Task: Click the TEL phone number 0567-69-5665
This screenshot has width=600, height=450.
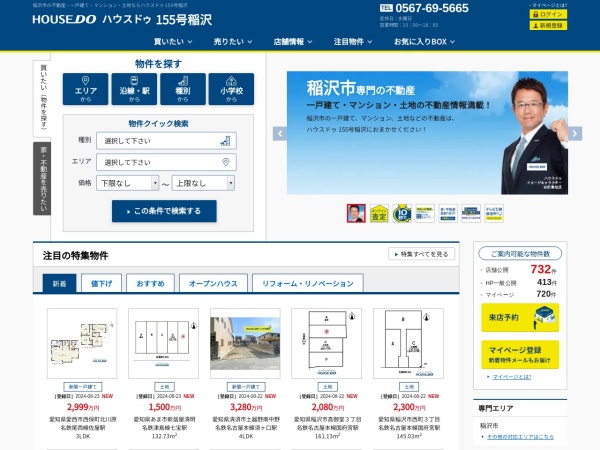Action: pyautogui.click(x=424, y=8)
